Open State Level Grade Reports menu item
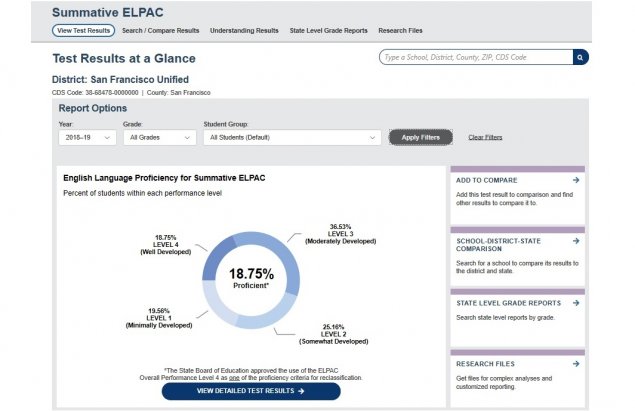The width and height of the screenshot is (635, 411). click(328, 31)
